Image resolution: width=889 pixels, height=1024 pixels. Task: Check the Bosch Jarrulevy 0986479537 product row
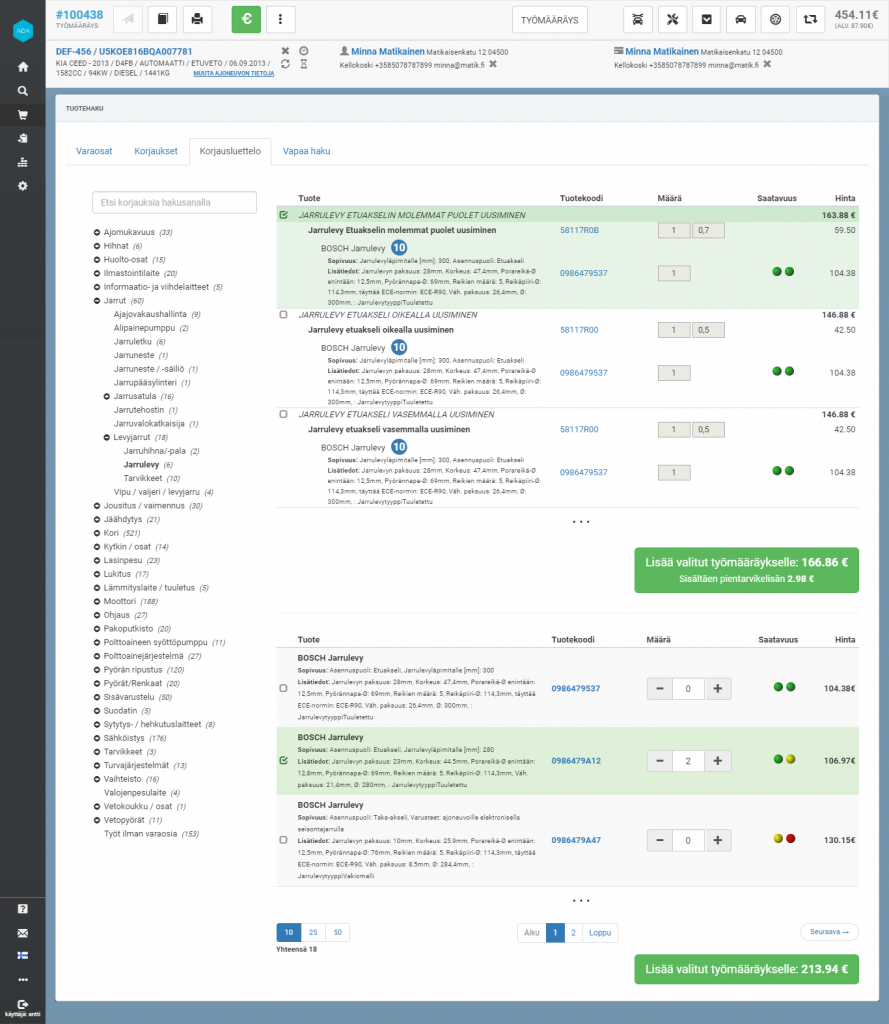coord(283,688)
